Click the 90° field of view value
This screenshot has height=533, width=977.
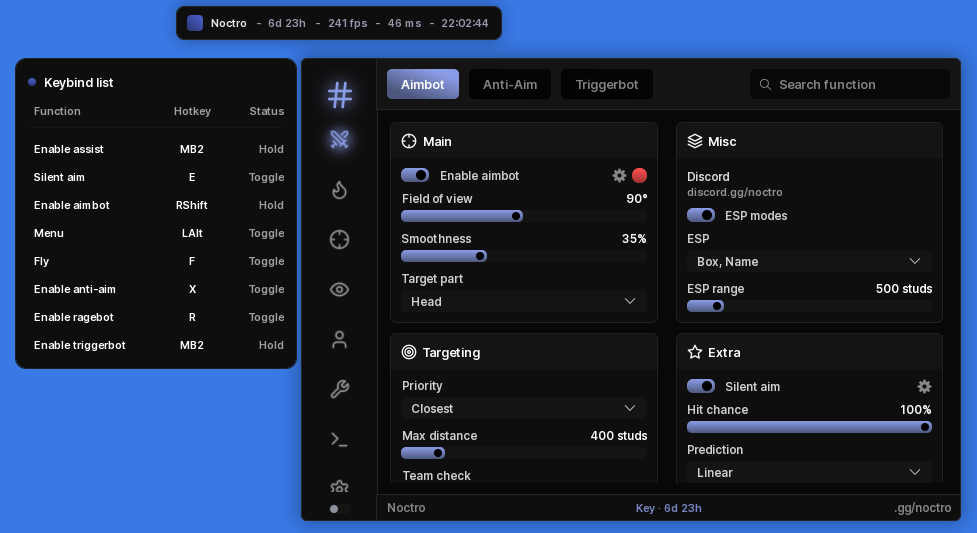coord(637,199)
